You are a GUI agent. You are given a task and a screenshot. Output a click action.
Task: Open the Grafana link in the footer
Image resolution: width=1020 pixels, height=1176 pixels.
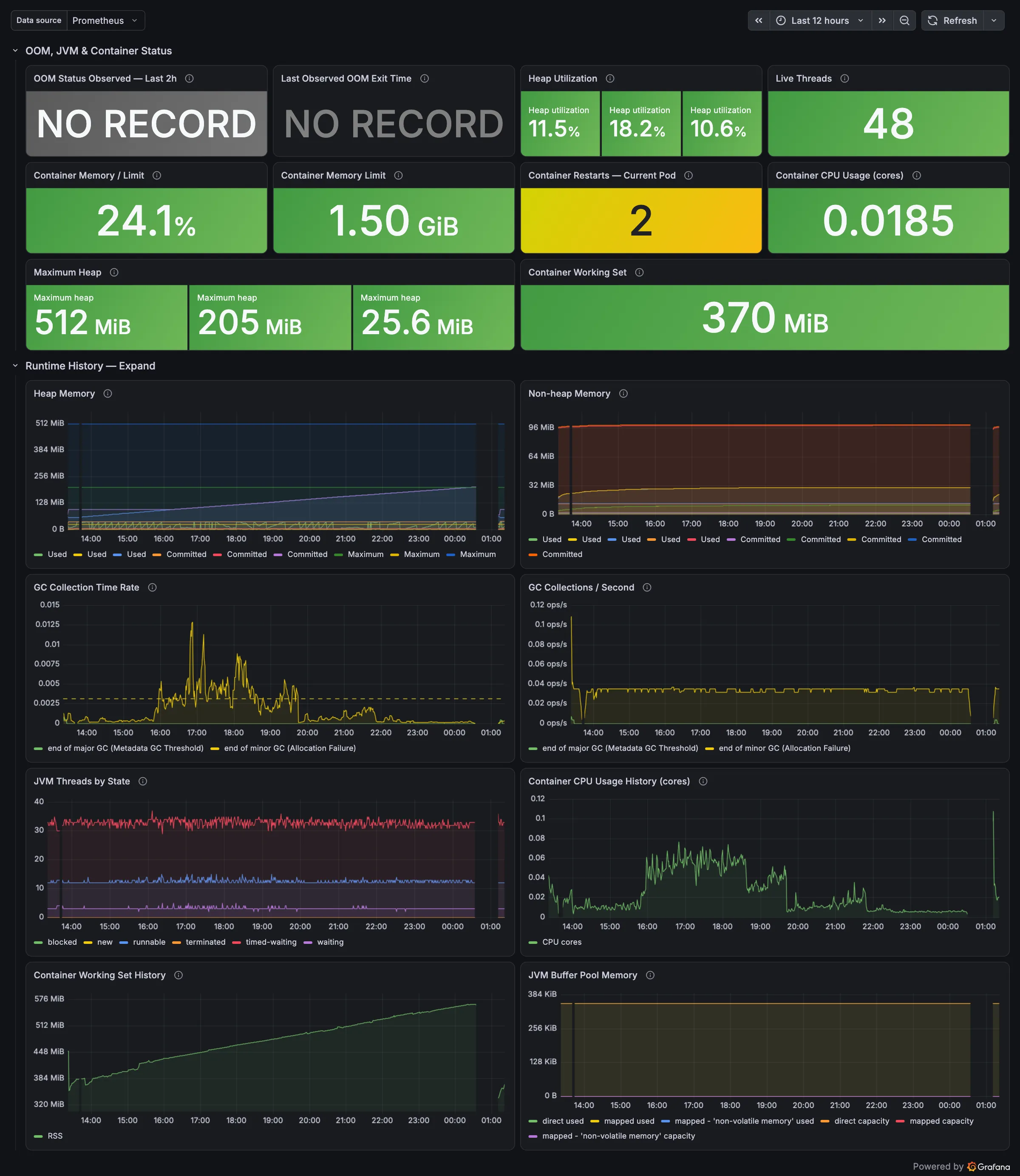coord(988,1166)
